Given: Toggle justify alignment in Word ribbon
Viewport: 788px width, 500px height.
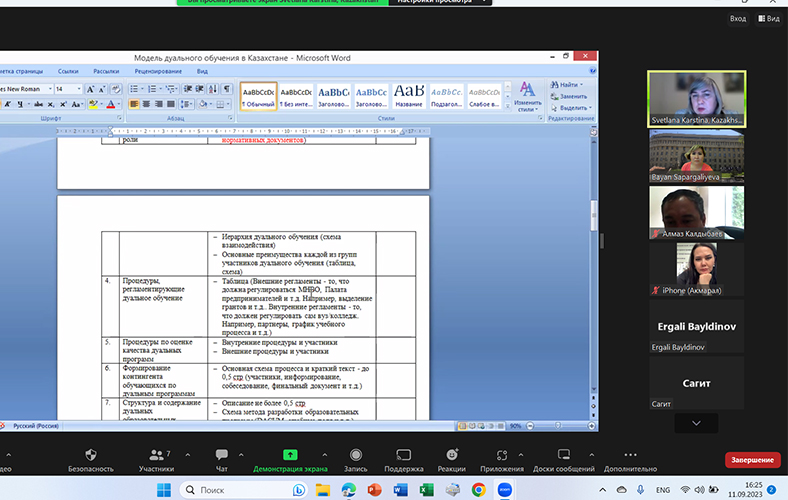Looking at the screenshot, I should (171, 104).
